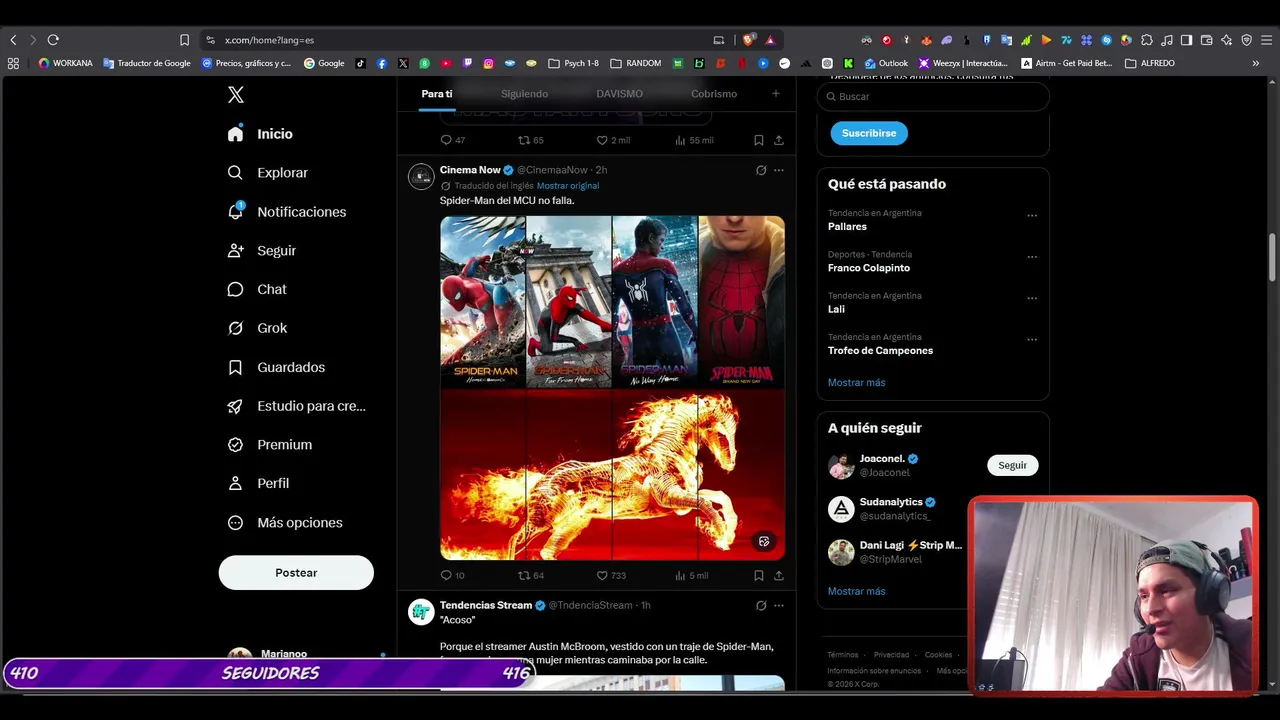1280x720 pixels.
Task: Open the Extensions puzzle icon in toolbar
Action: pyautogui.click(x=1146, y=40)
